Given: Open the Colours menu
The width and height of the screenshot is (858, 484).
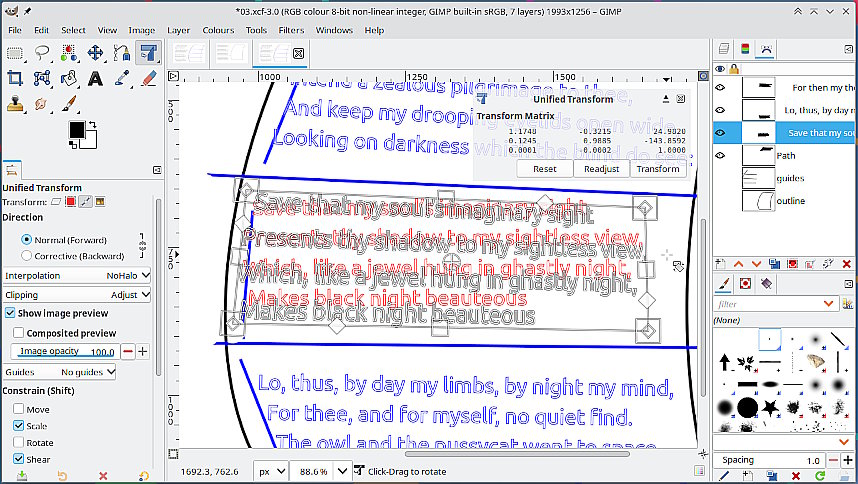Looking at the screenshot, I should click(x=218, y=30).
